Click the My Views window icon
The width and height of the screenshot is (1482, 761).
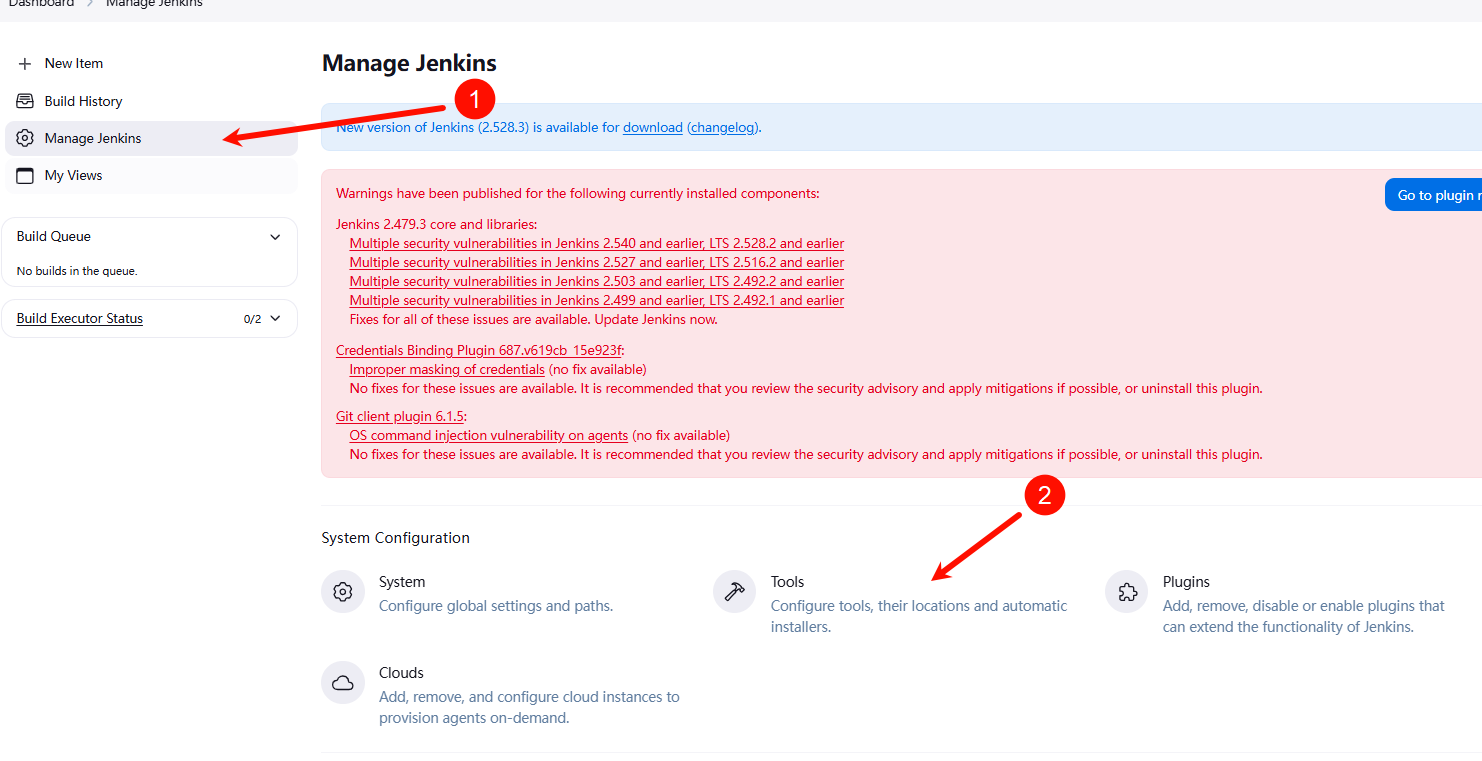tap(25, 175)
